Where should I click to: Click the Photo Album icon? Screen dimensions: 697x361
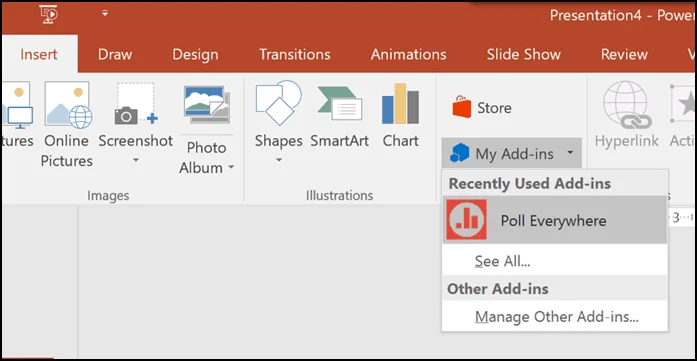click(207, 105)
